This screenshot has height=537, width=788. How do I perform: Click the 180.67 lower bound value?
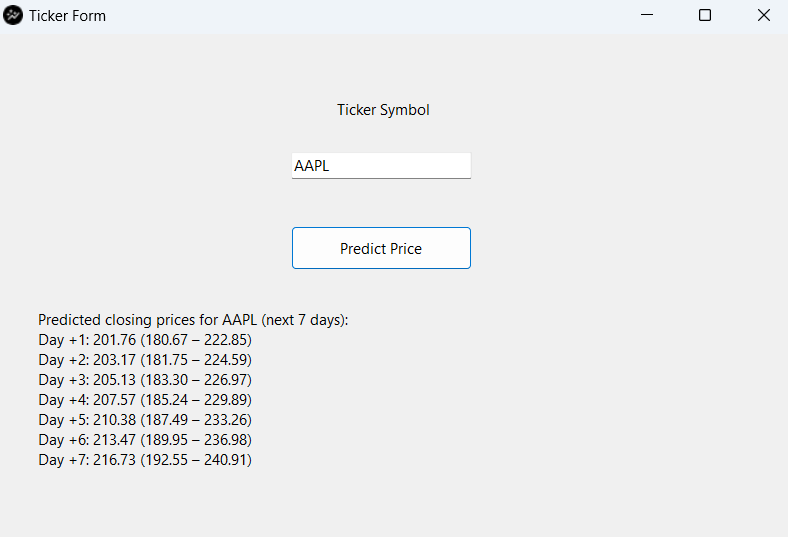pos(166,340)
